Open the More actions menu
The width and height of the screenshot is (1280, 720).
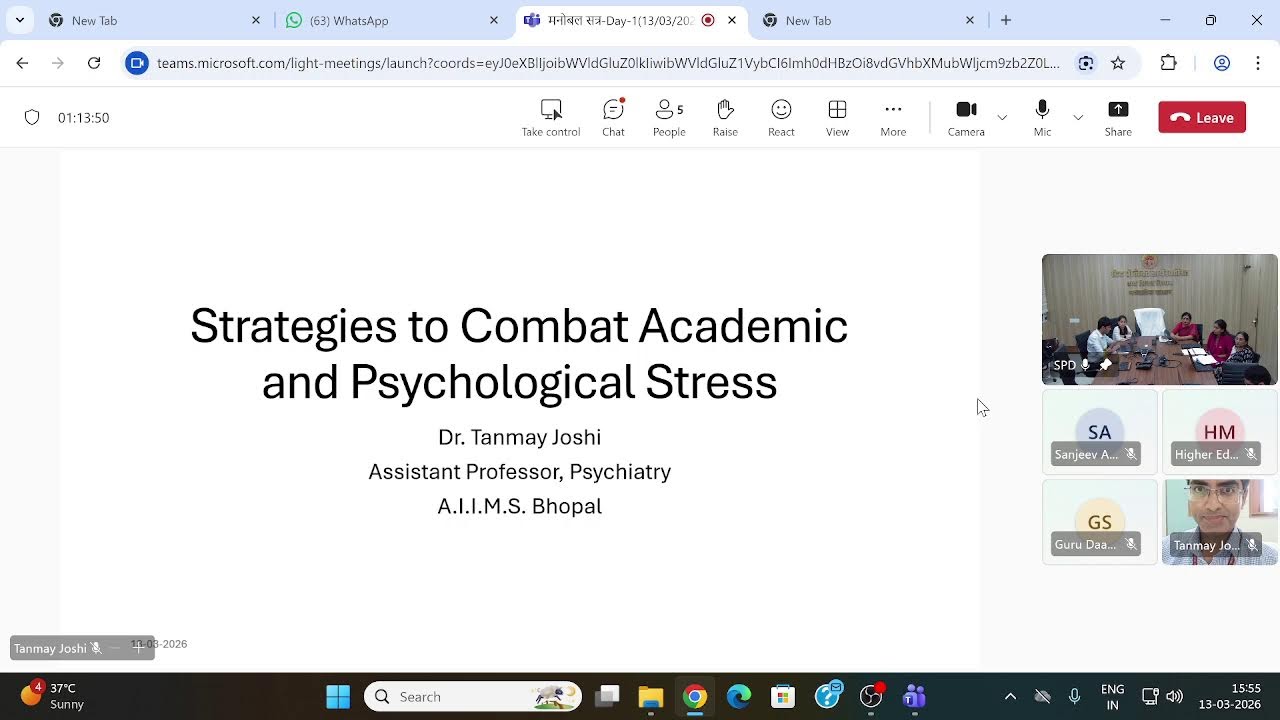tap(893, 117)
